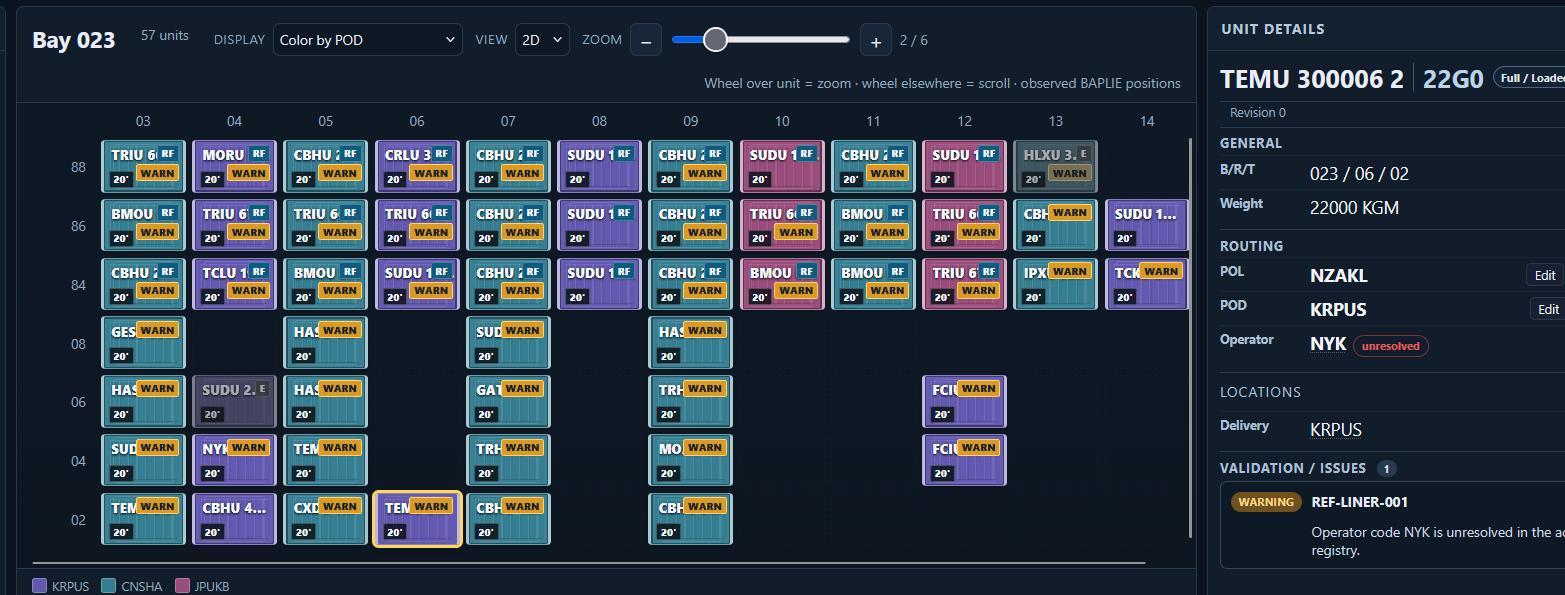Click the zoom level slider handle
Viewport: 1565px width, 595px height.
[715, 39]
